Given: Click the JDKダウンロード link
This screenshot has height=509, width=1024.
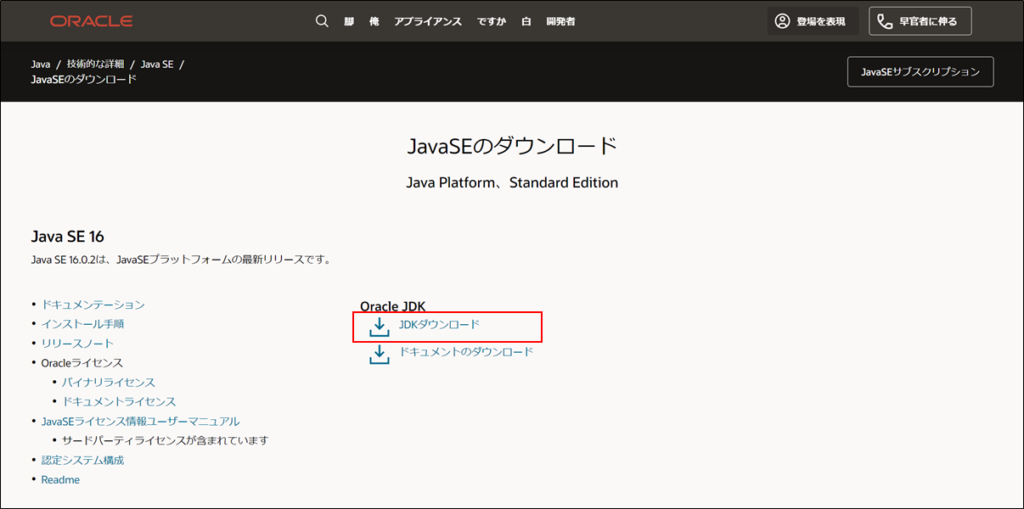Looking at the screenshot, I should pyautogui.click(x=438, y=324).
